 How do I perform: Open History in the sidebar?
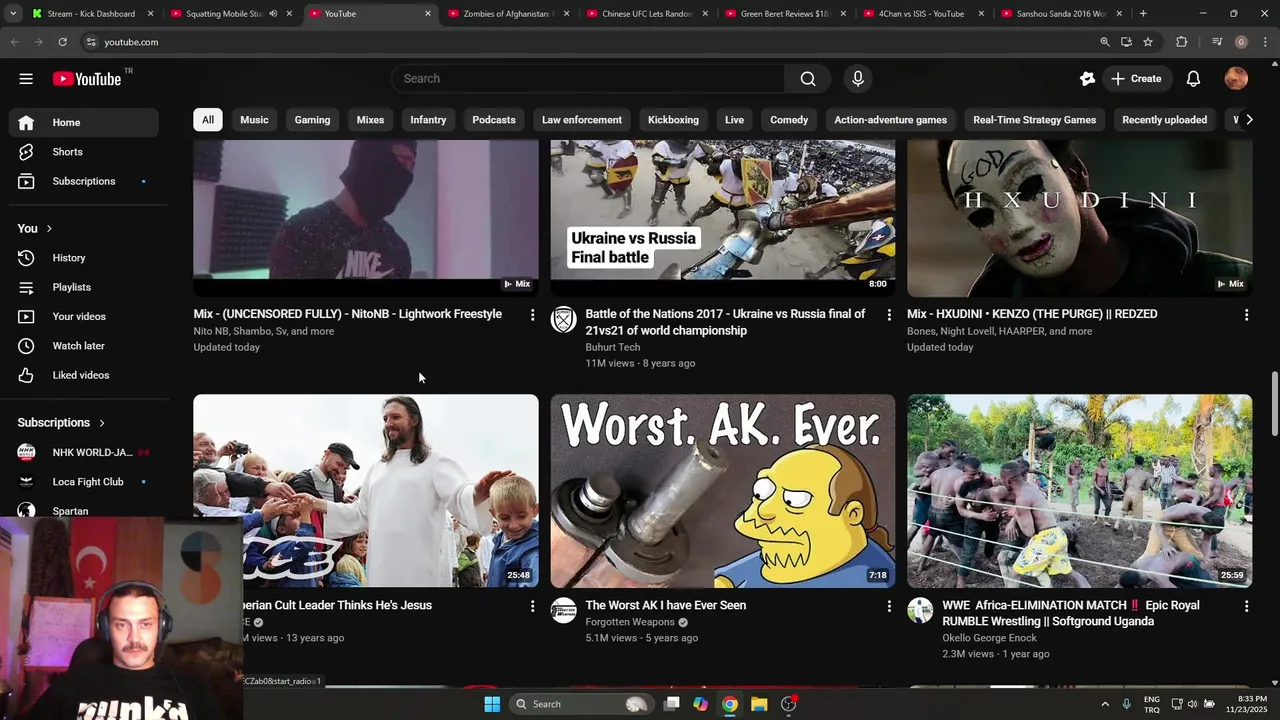[x=84, y=258]
